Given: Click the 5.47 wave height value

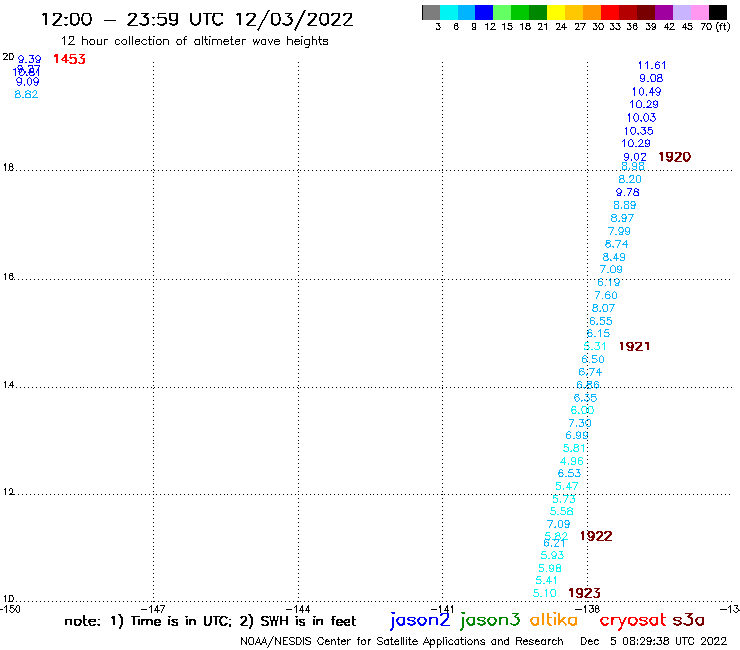Looking at the screenshot, I should tap(566, 486).
